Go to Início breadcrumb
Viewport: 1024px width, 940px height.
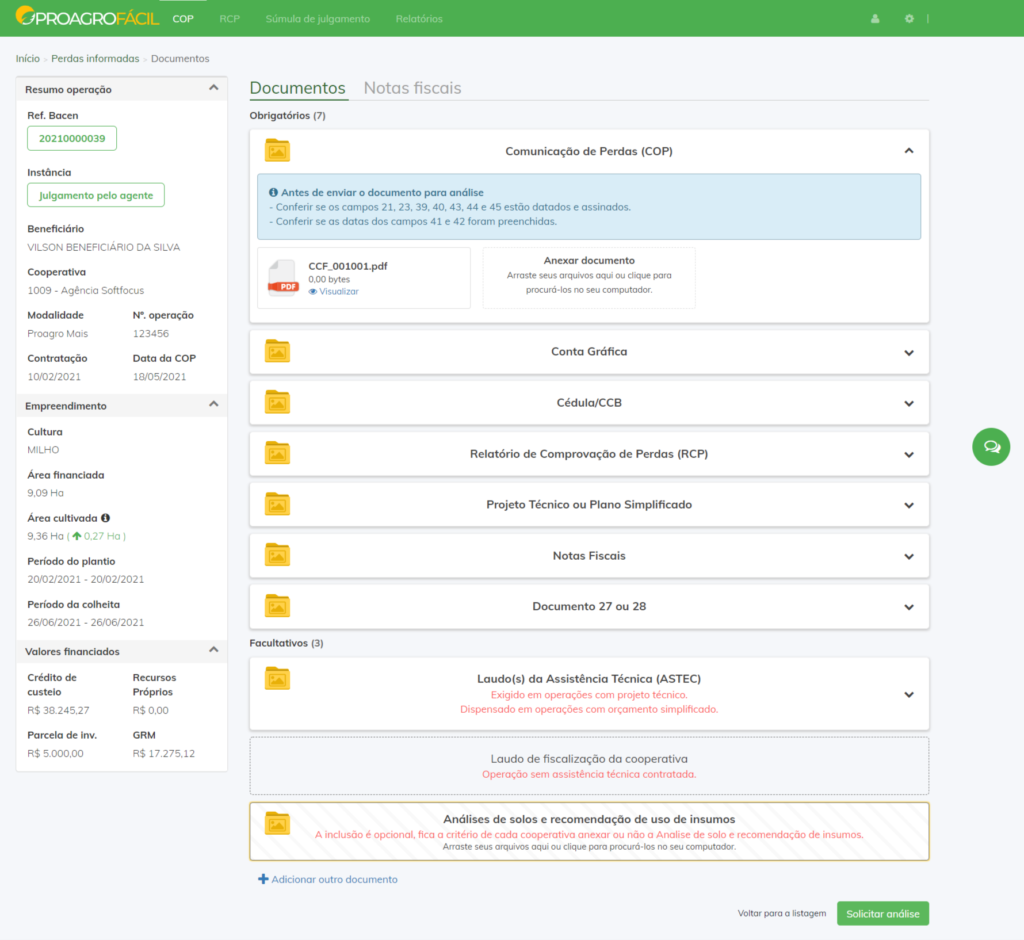click(27, 59)
